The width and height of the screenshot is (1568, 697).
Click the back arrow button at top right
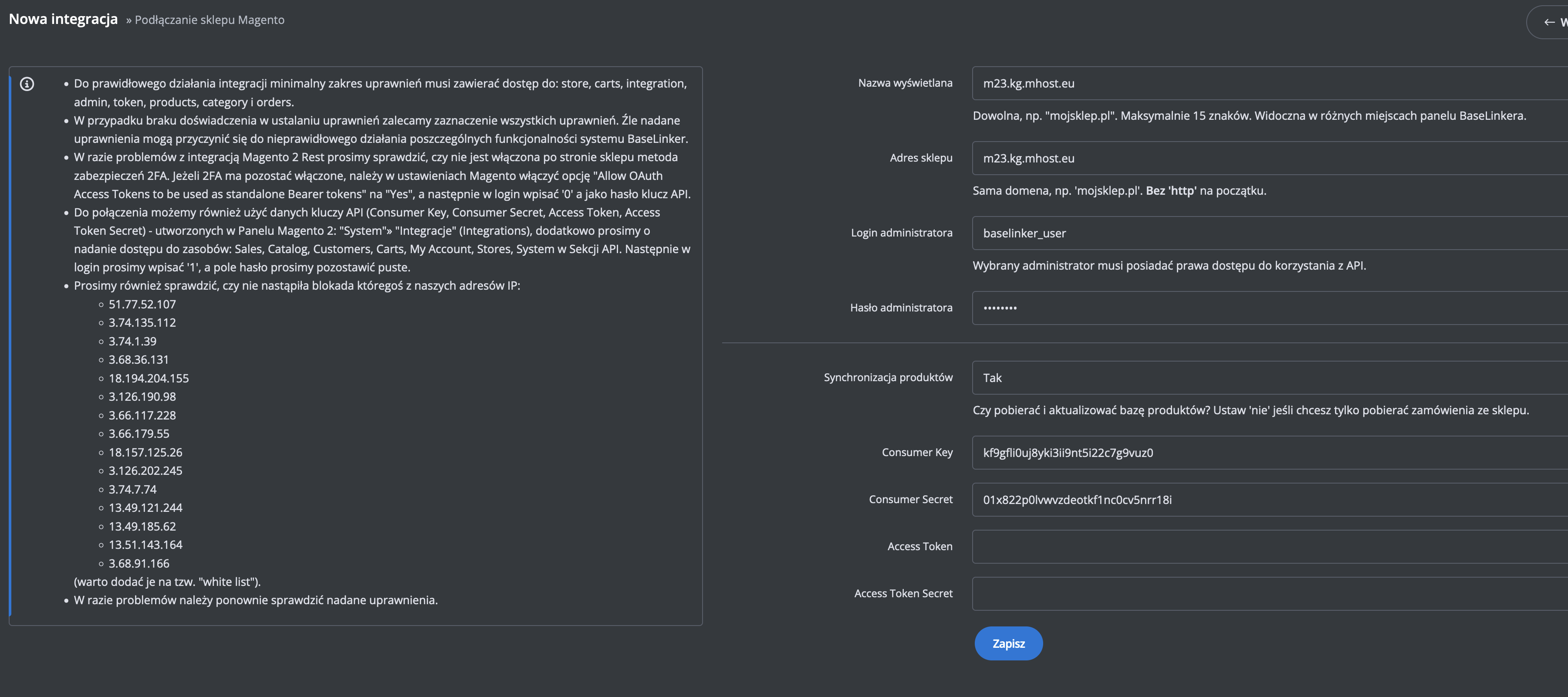[x=1550, y=23]
